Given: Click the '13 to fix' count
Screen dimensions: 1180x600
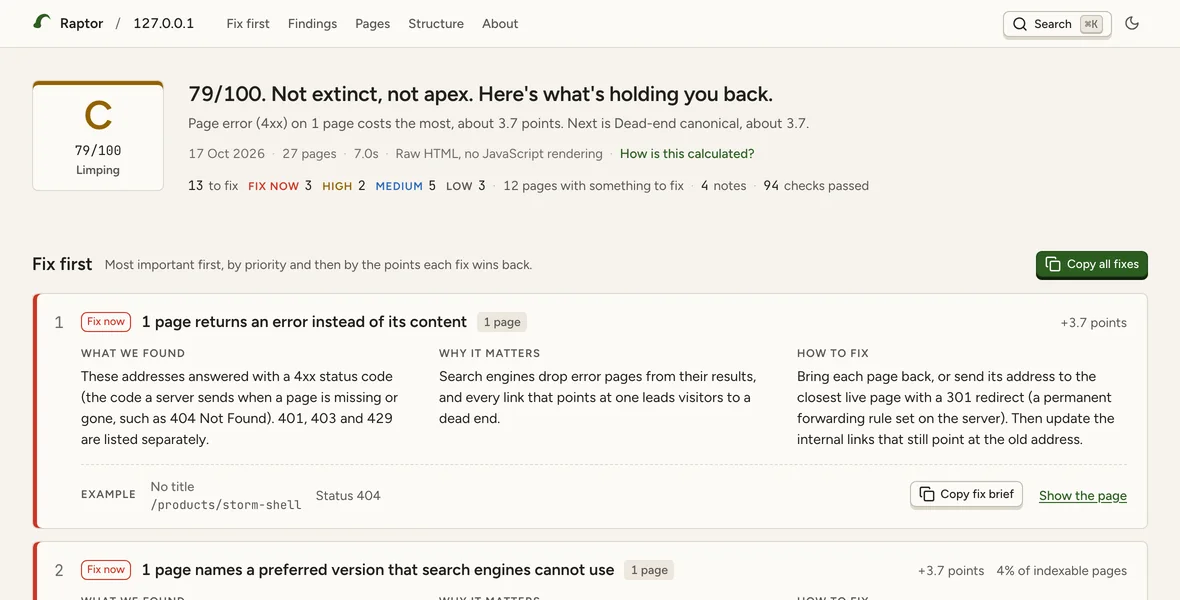Looking at the screenshot, I should [x=213, y=186].
